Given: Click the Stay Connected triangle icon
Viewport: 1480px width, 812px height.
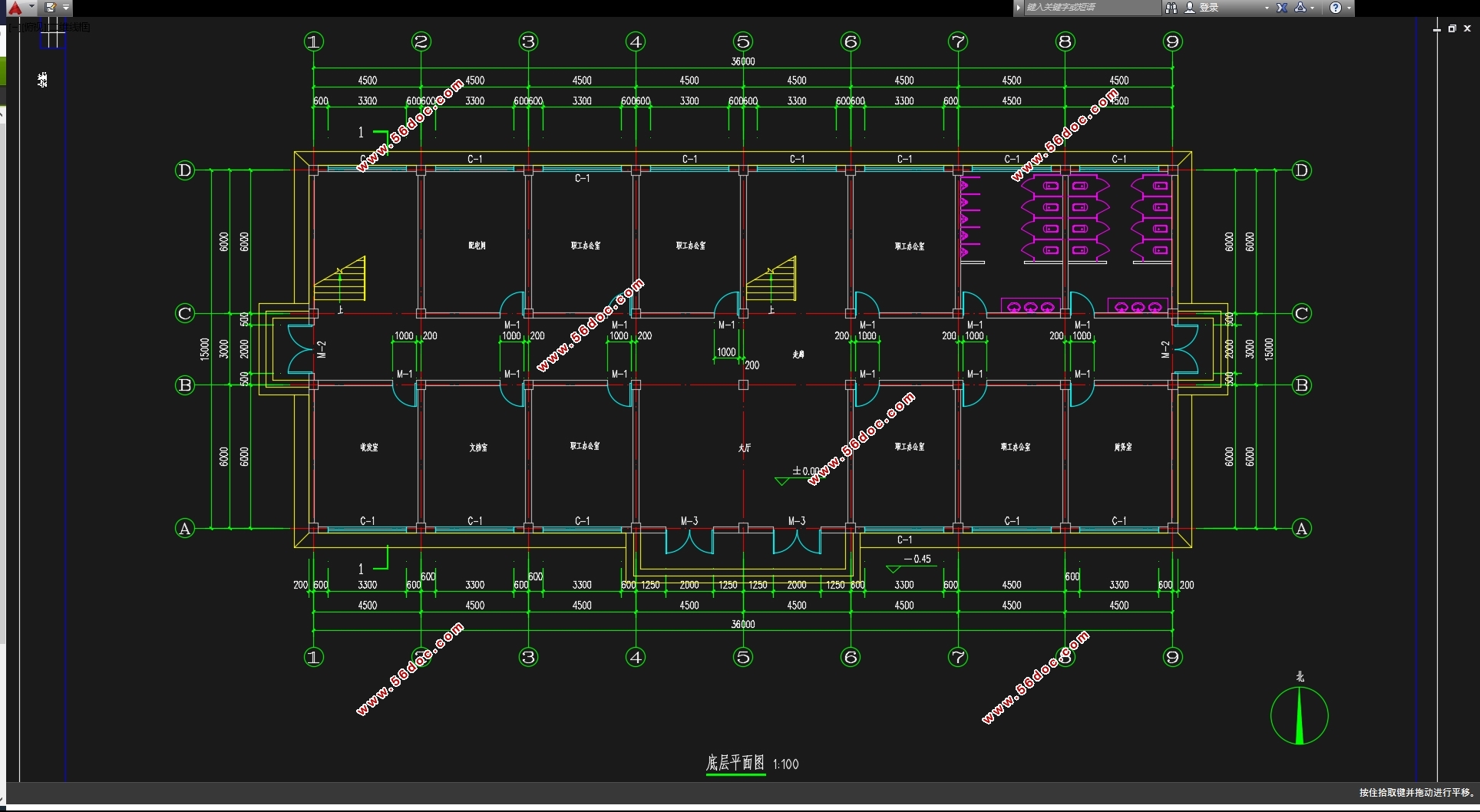Looking at the screenshot, I should [x=1300, y=8].
